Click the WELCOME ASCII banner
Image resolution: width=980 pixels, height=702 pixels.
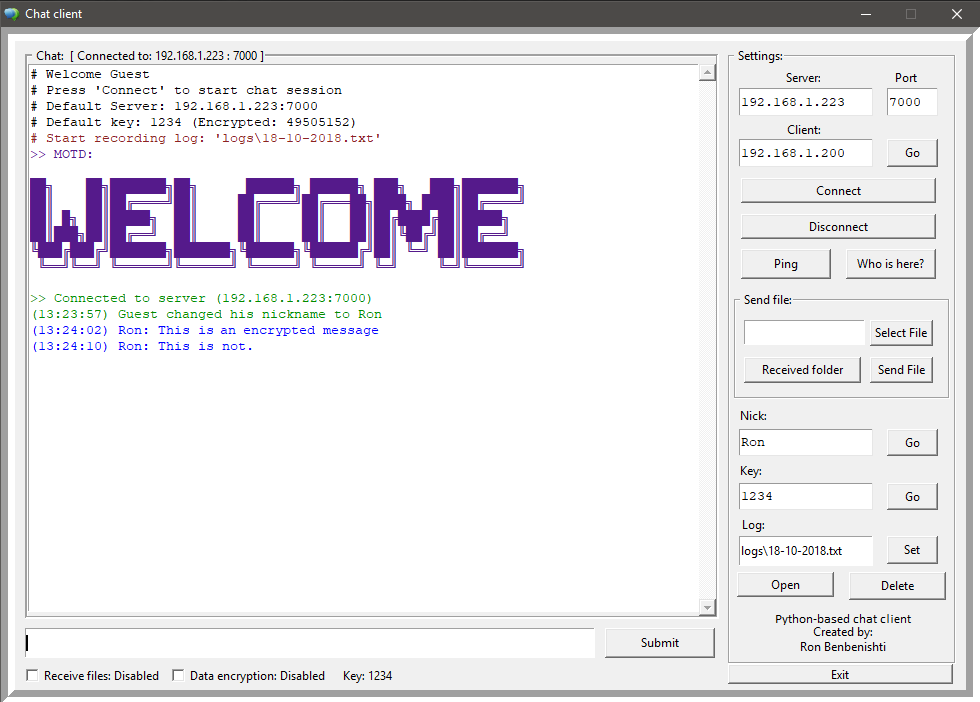(277, 223)
